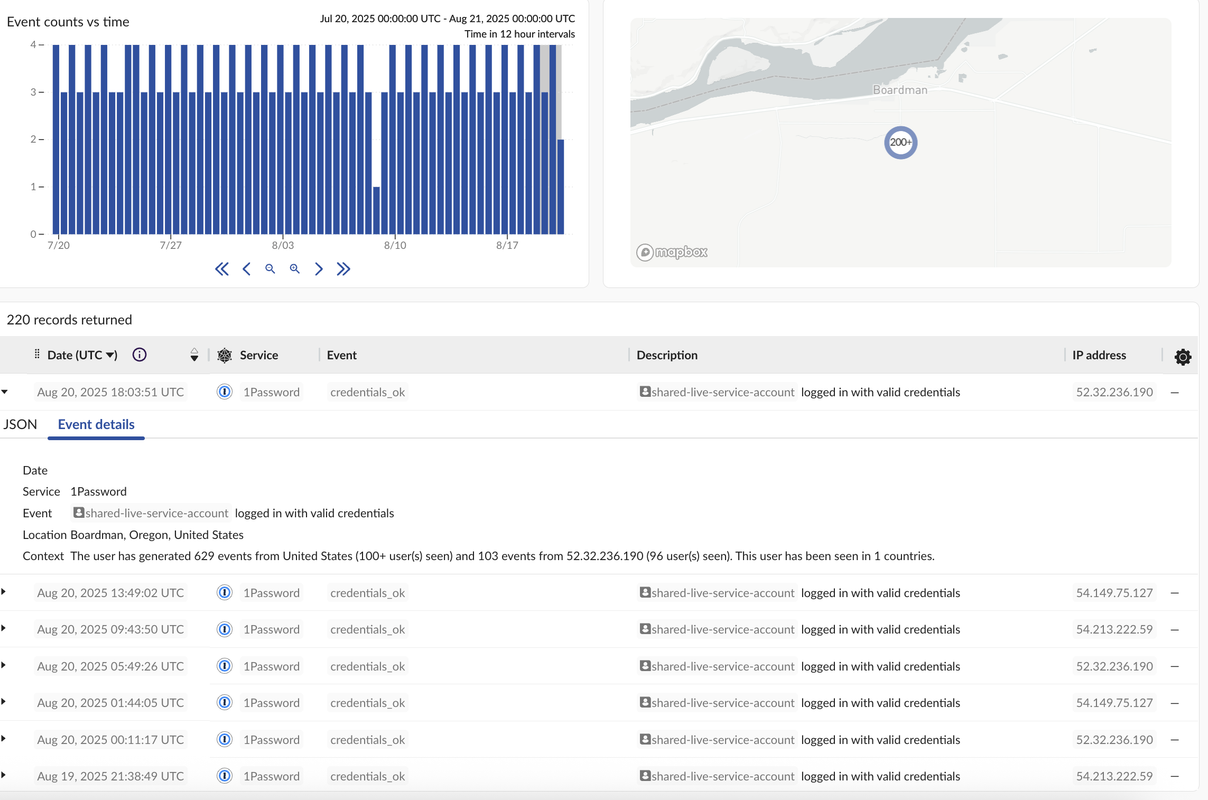
Task: Click the Event counts vs time title
Action: tap(68, 21)
